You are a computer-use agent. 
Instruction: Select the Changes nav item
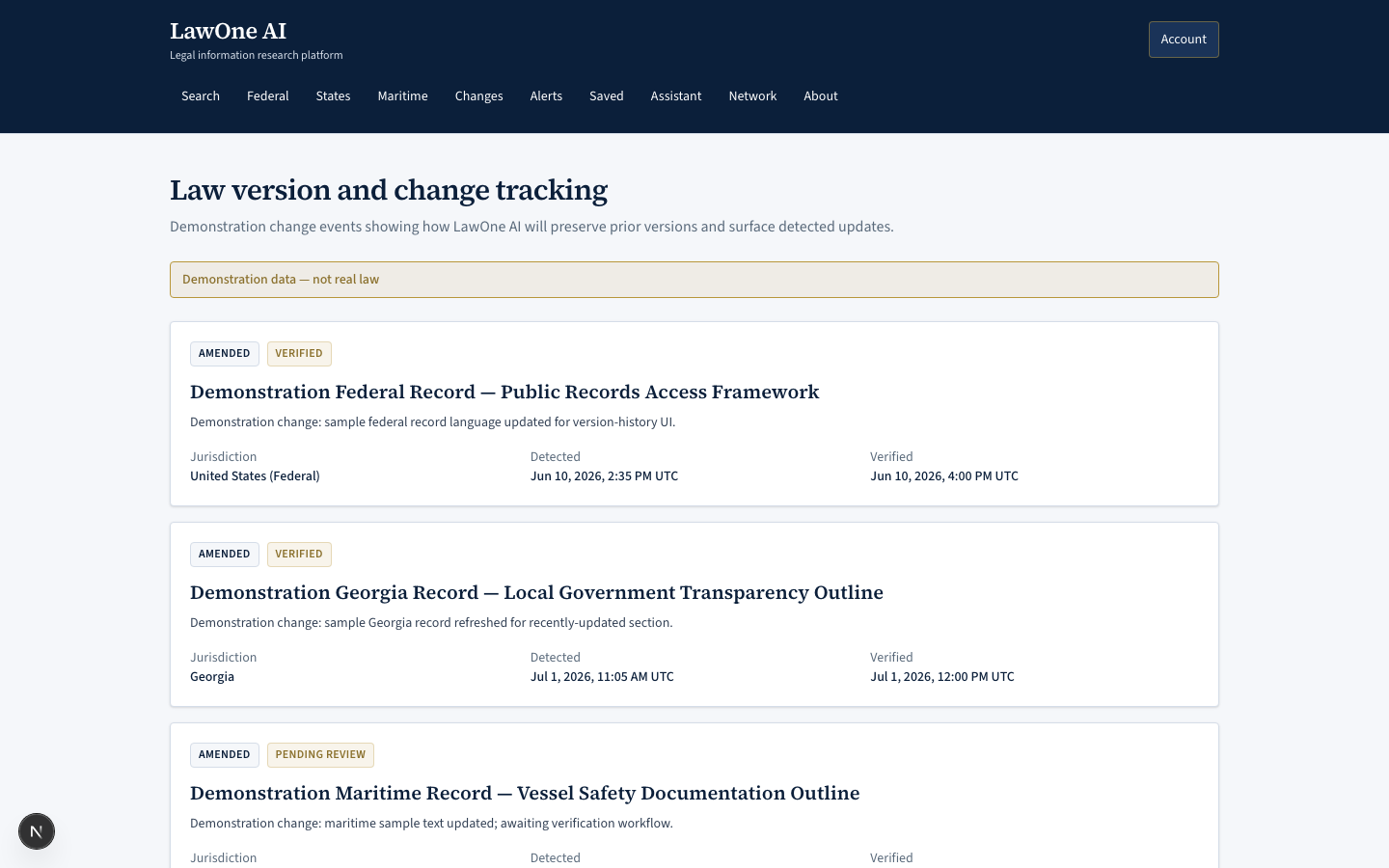[479, 96]
